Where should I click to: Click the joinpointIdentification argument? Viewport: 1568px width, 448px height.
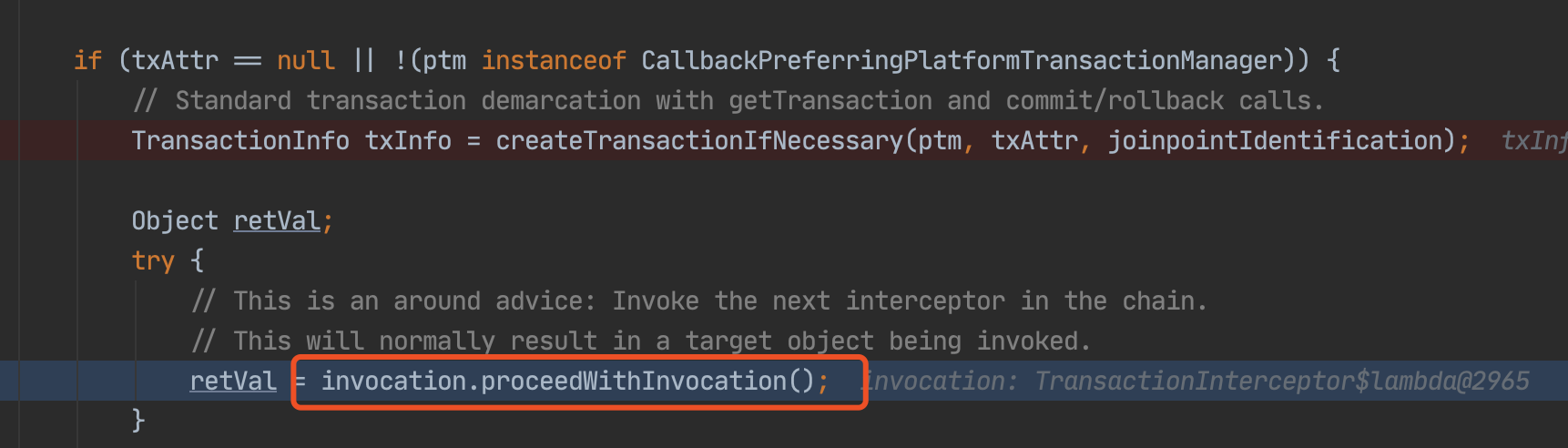1276,140
